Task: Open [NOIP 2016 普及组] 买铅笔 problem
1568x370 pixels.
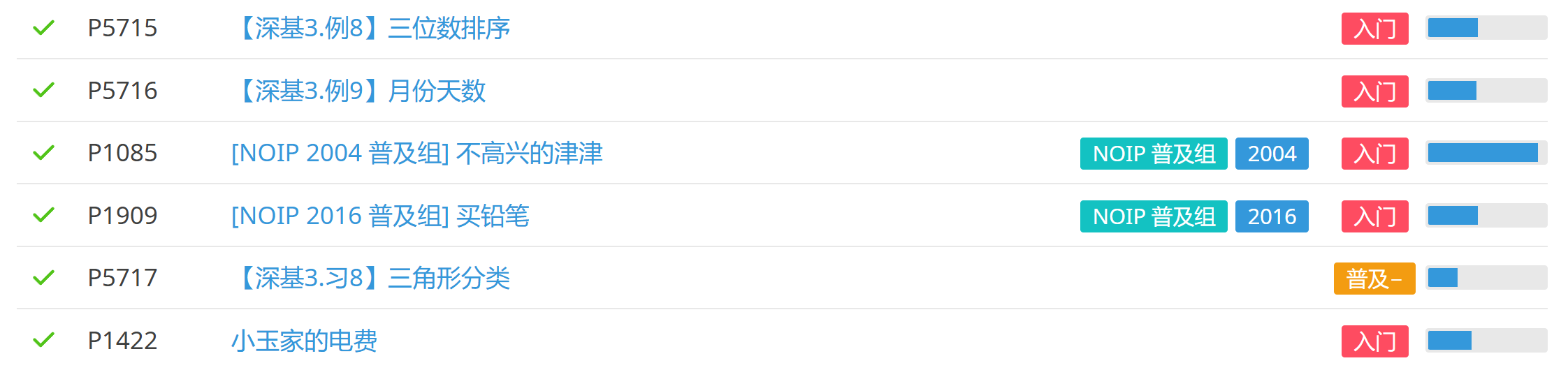Action: (380, 216)
